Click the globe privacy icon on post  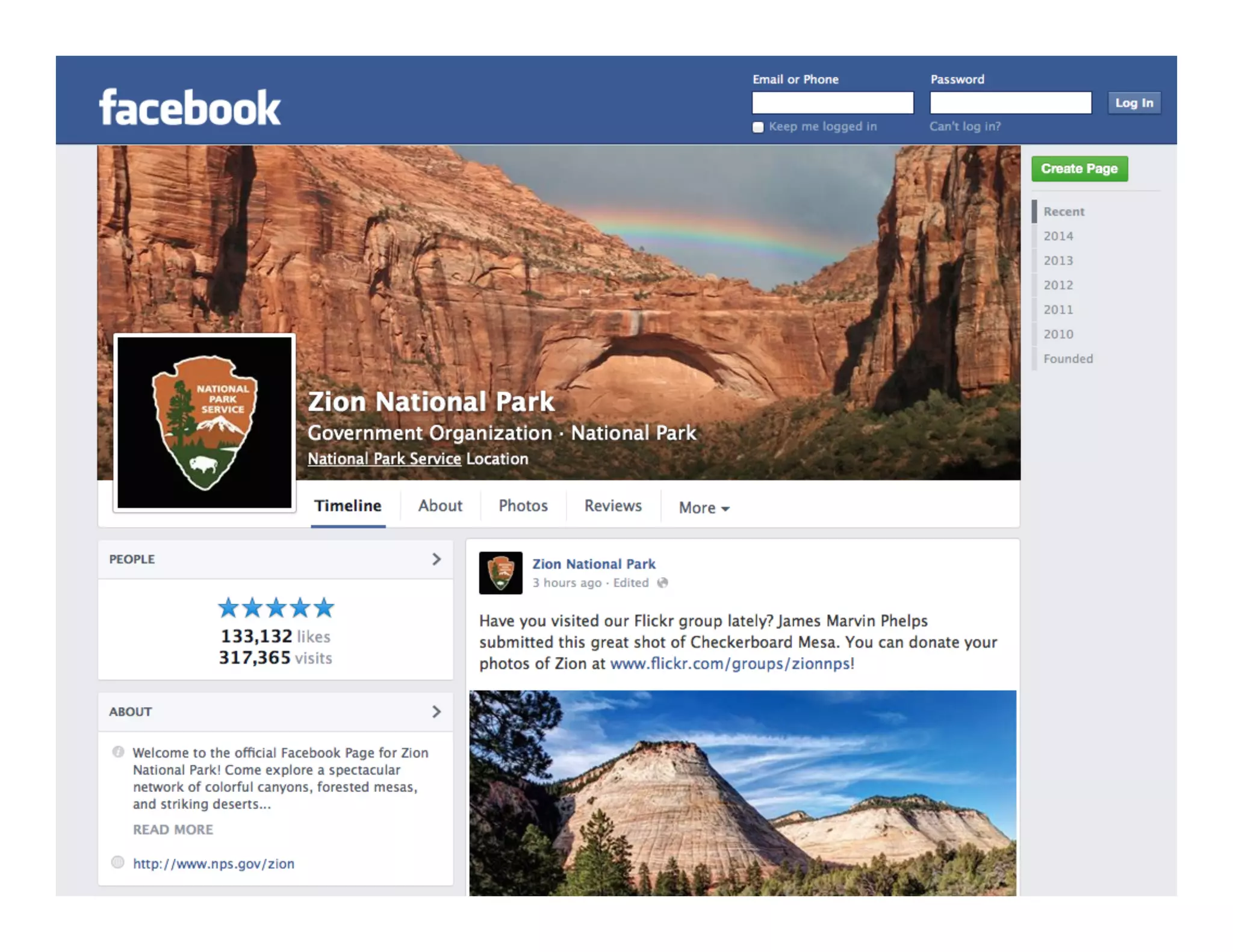tap(662, 583)
